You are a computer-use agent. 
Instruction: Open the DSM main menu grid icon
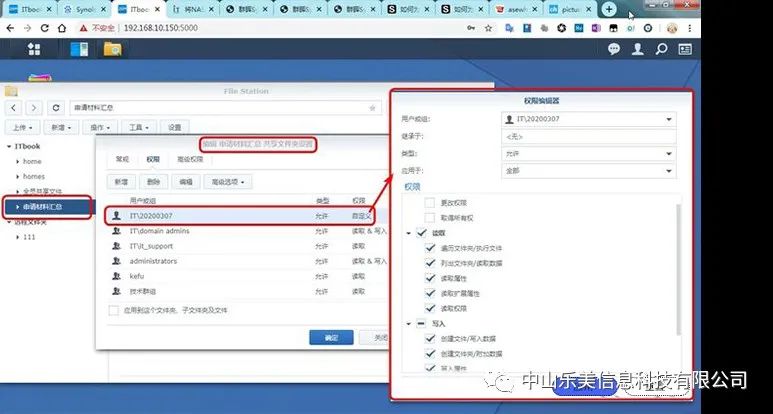tap(34, 49)
